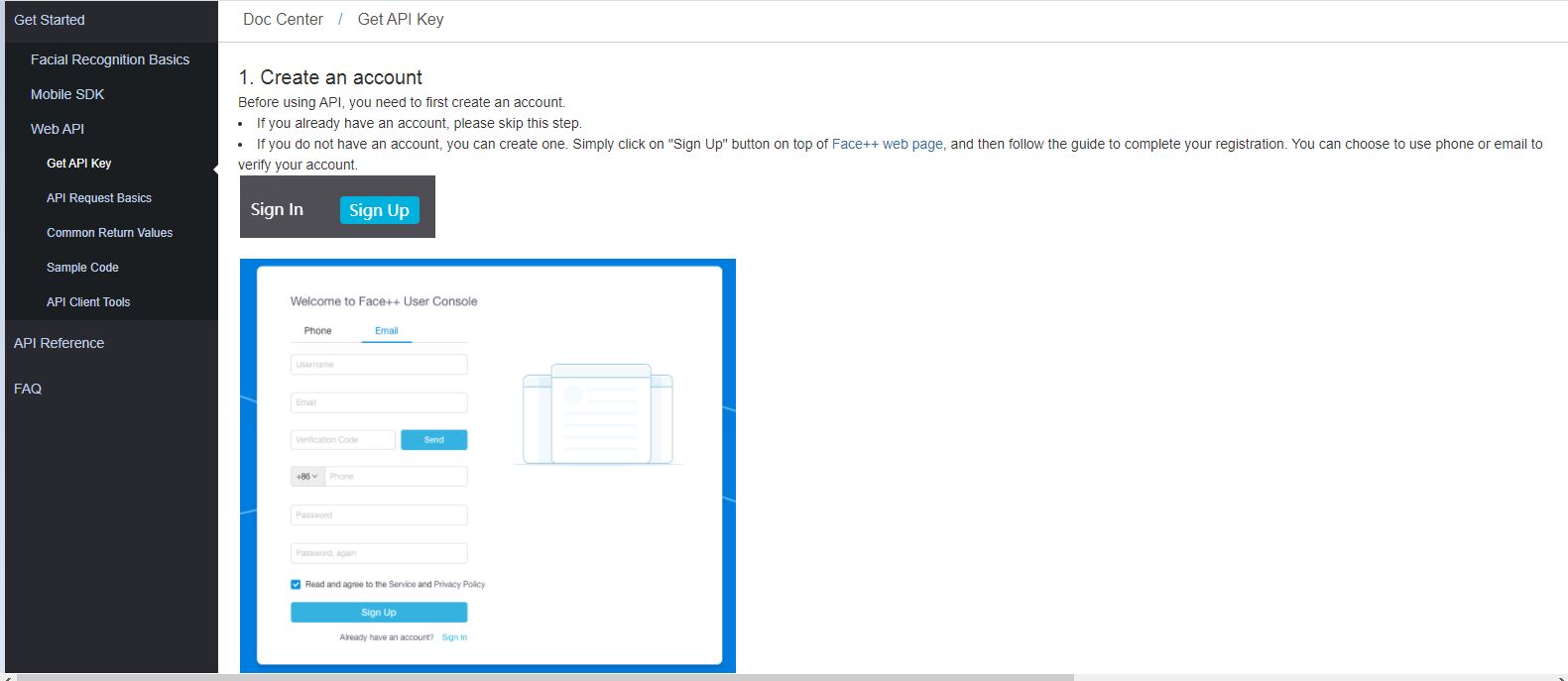Image resolution: width=1568 pixels, height=681 pixels.
Task: Open API Client Tools page
Action: pyautogui.click(x=88, y=302)
